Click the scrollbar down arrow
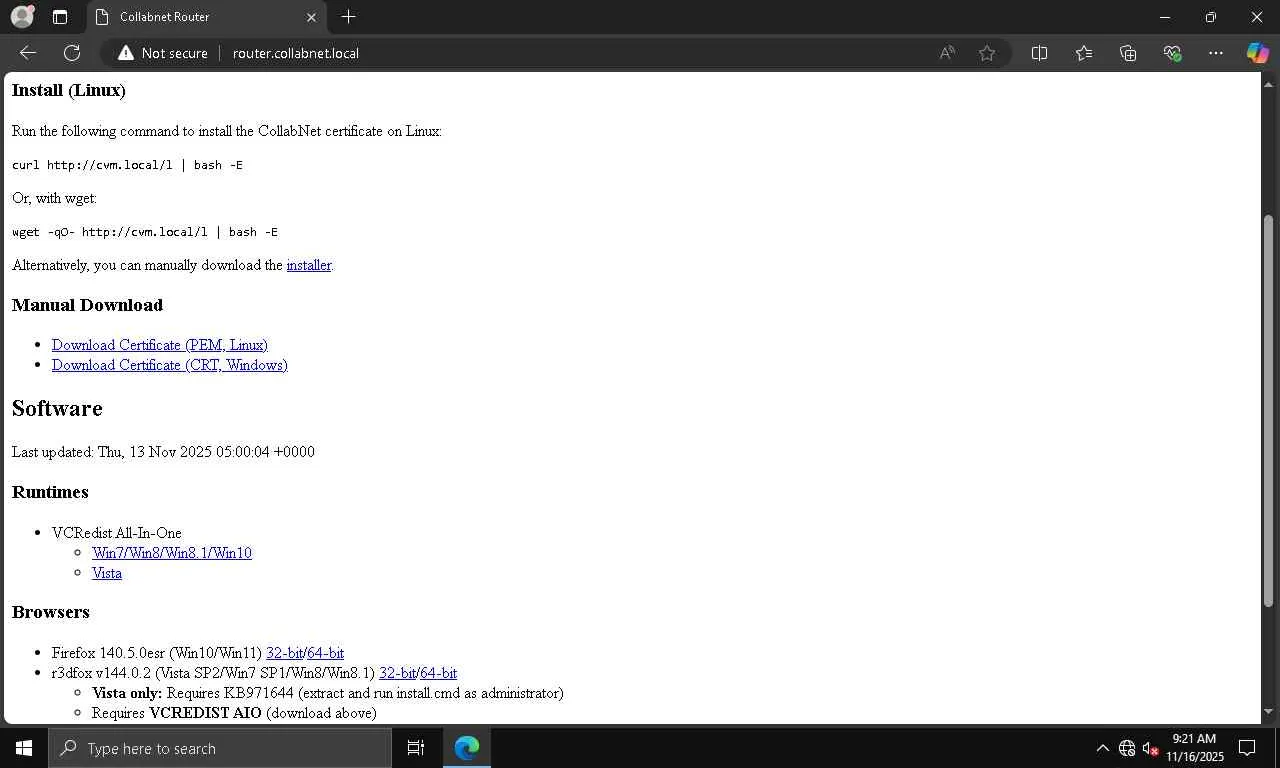 [x=1270, y=713]
